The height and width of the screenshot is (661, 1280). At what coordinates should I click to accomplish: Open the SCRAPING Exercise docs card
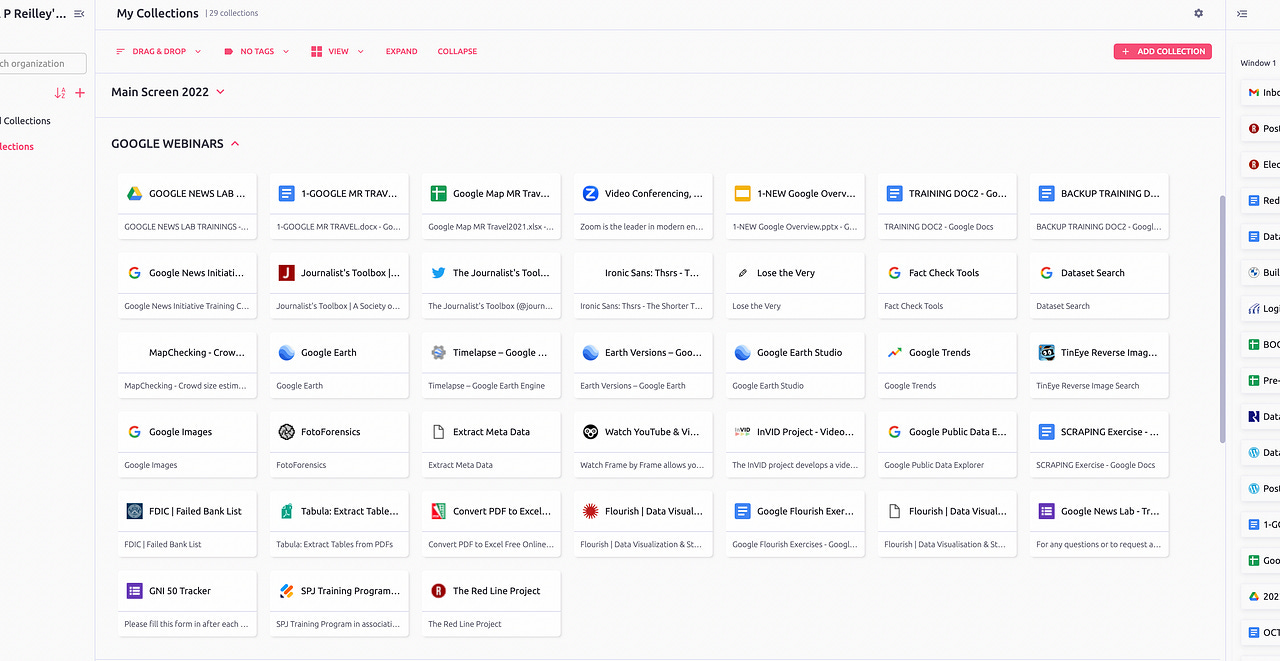coord(1099,444)
